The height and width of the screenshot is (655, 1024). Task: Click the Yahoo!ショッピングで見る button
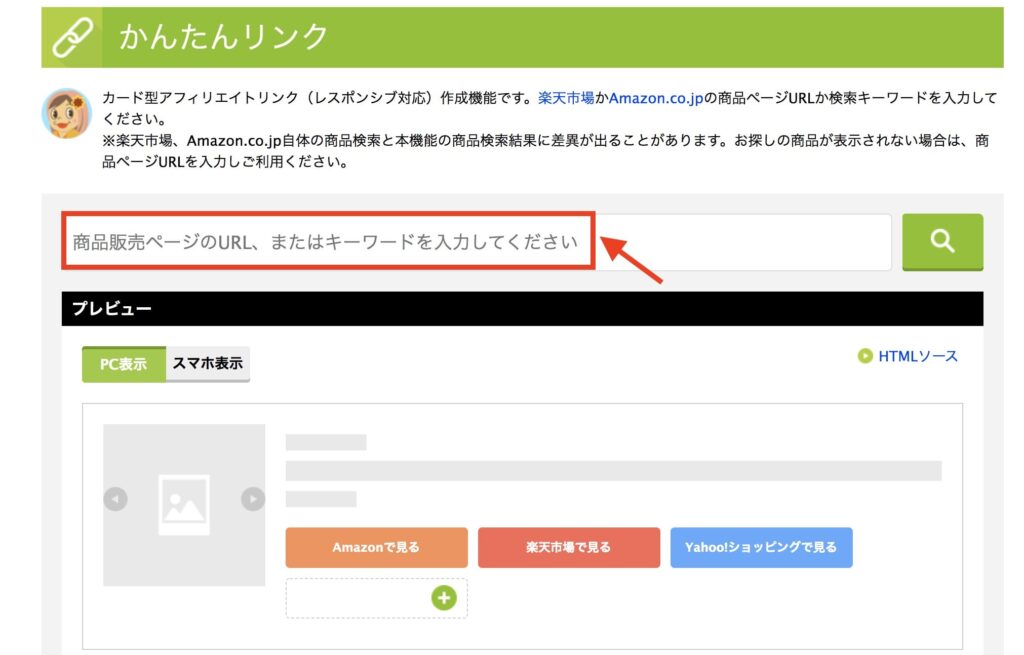(x=761, y=547)
